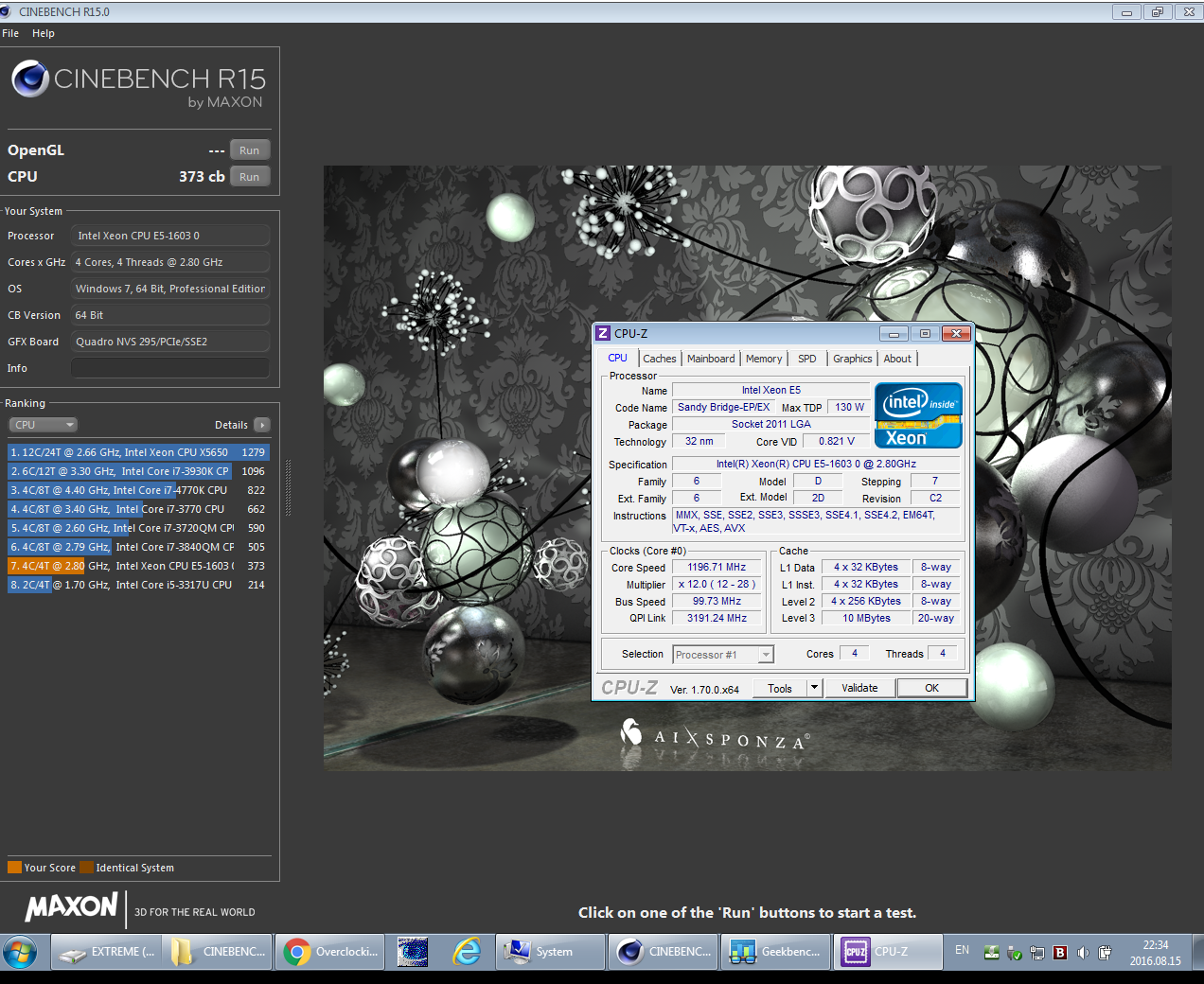The width and height of the screenshot is (1204, 984).
Task: Switch to Geekbench taskbar item
Action: [x=775, y=952]
